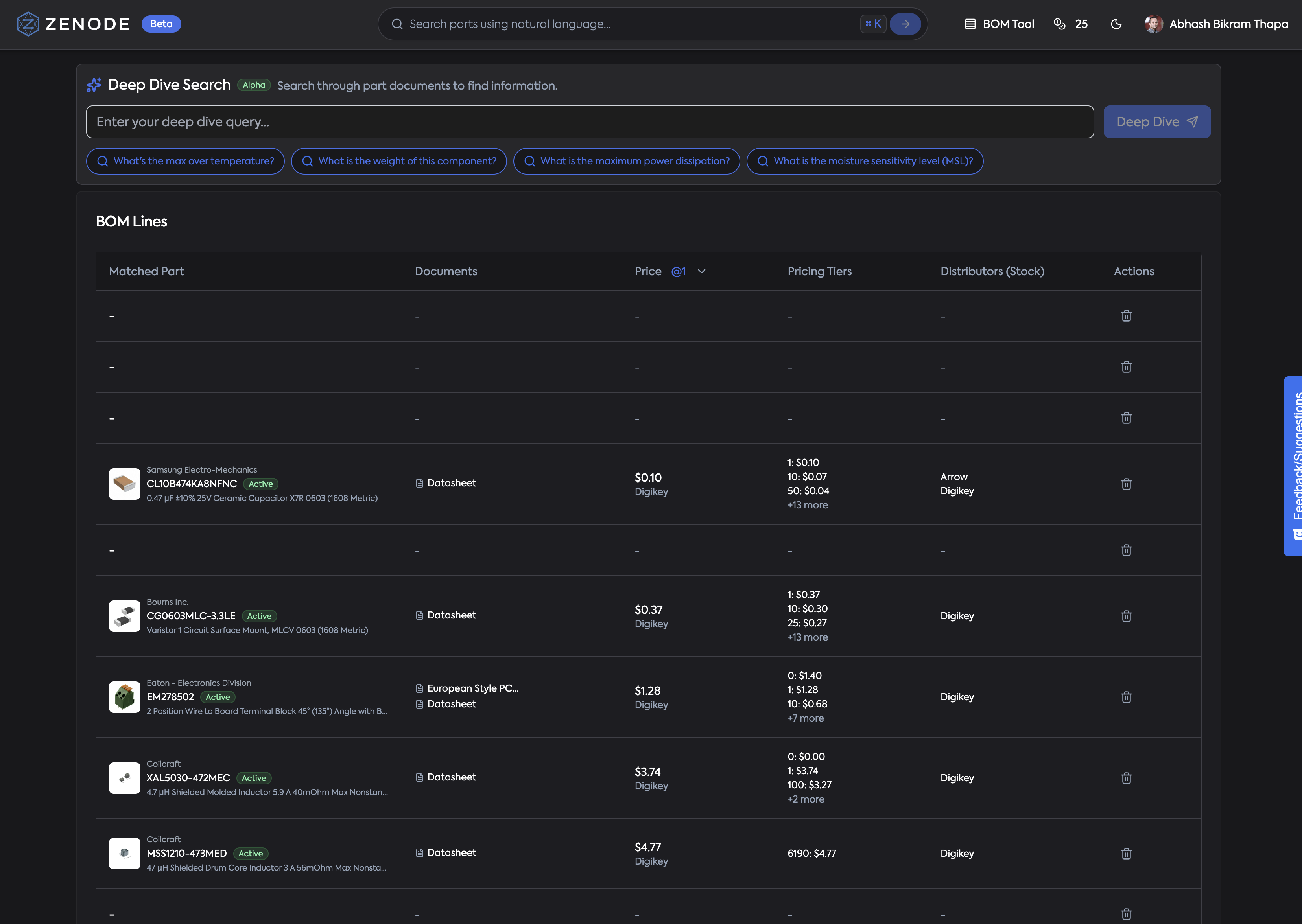Click the Zenode logo icon
The image size is (1302, 924).
[x=28, y=24]
